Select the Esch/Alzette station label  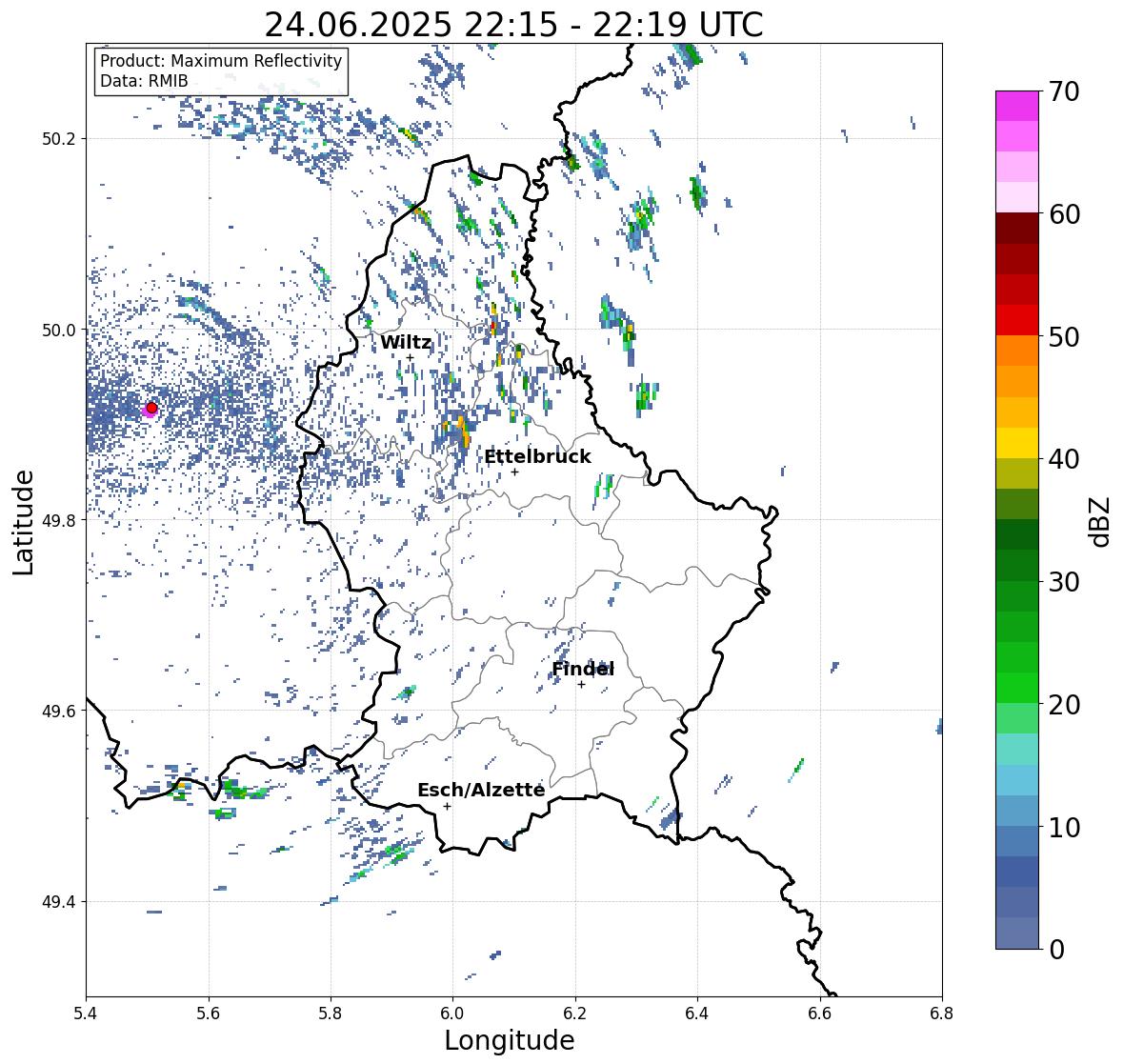(x=481, y=791)
